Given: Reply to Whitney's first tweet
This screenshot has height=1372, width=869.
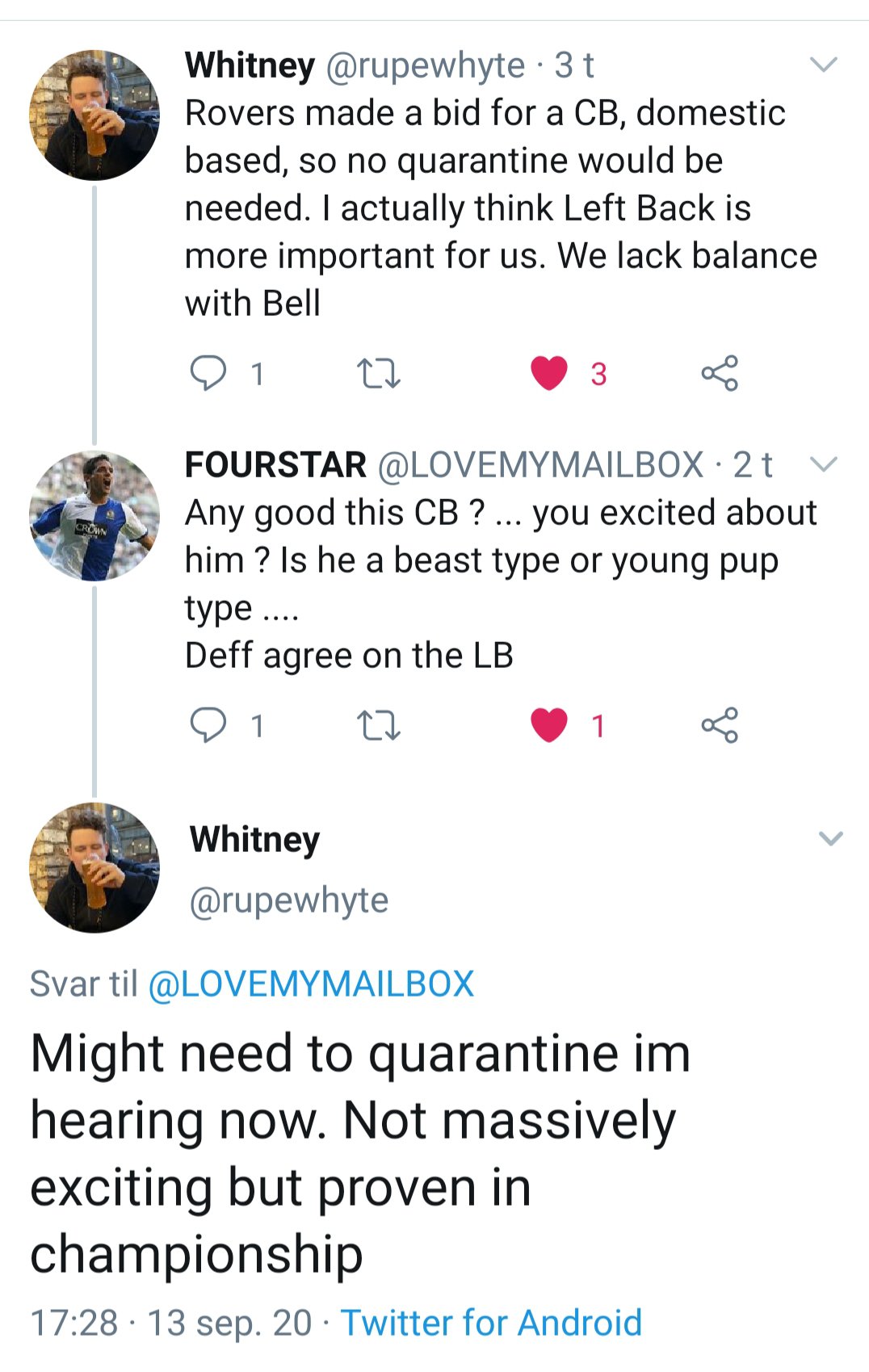Looking at the screenshot, I should pos(208,373).
